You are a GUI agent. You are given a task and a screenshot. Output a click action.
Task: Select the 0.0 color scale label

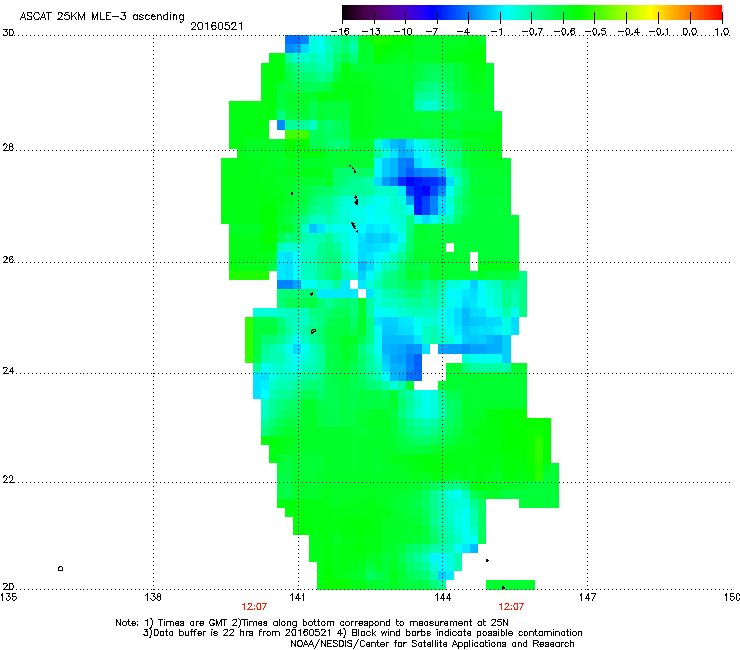pos(690,32)
